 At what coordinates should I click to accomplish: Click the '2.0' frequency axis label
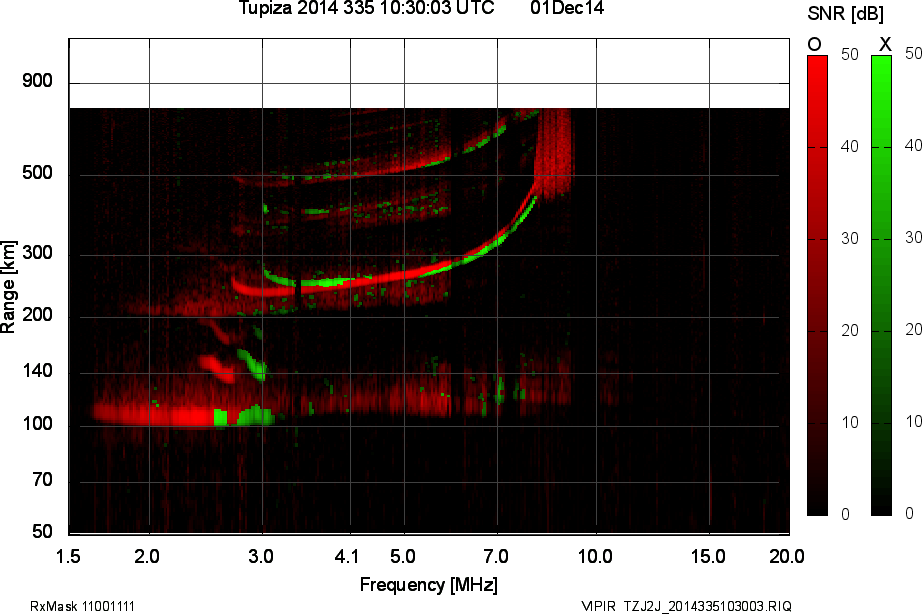pos(147,556)
